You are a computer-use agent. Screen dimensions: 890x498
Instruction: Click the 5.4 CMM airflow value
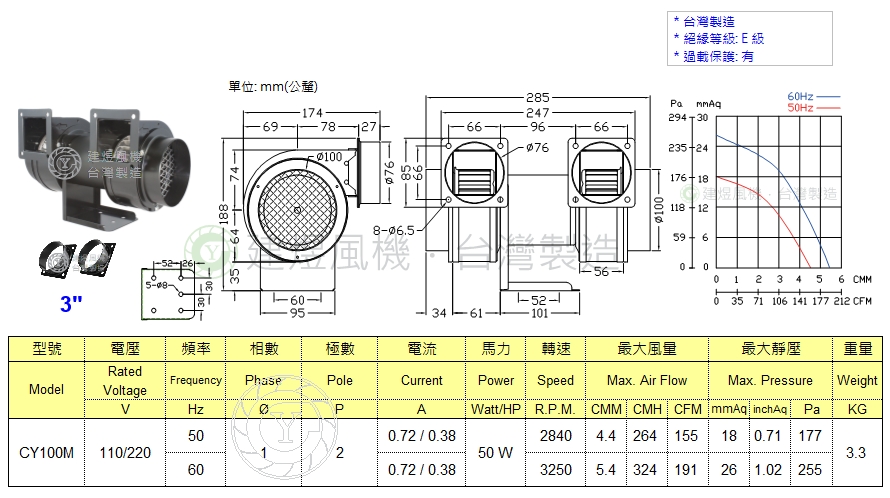click(606, 470)
